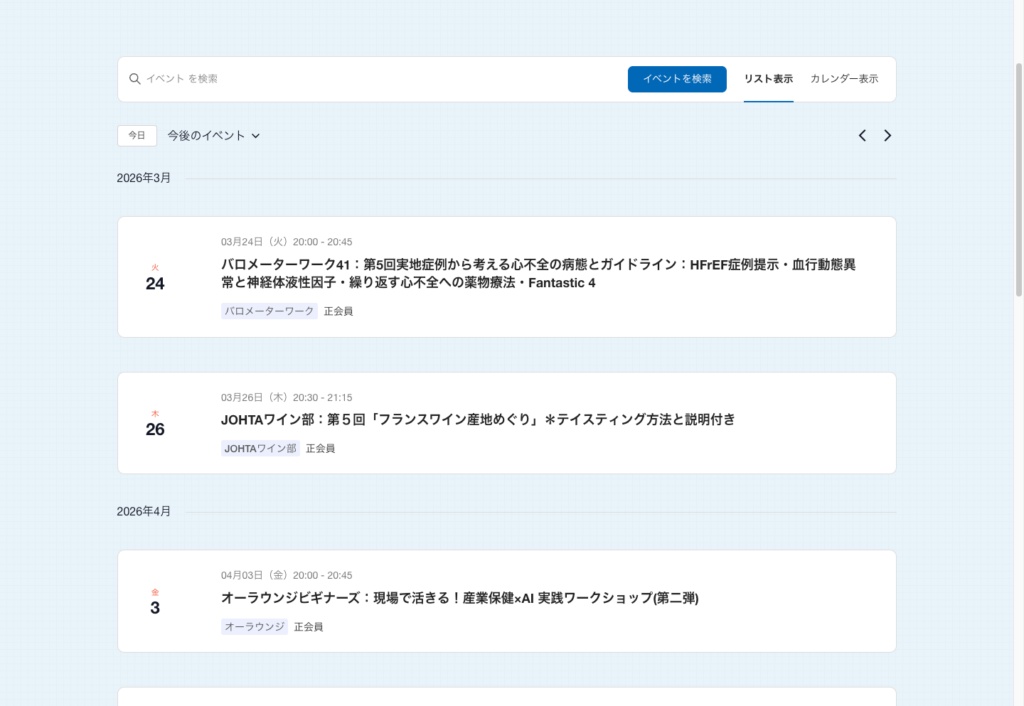Go to previous events with left arrow
1024x706 pixels.
click(x=862, y=136)
